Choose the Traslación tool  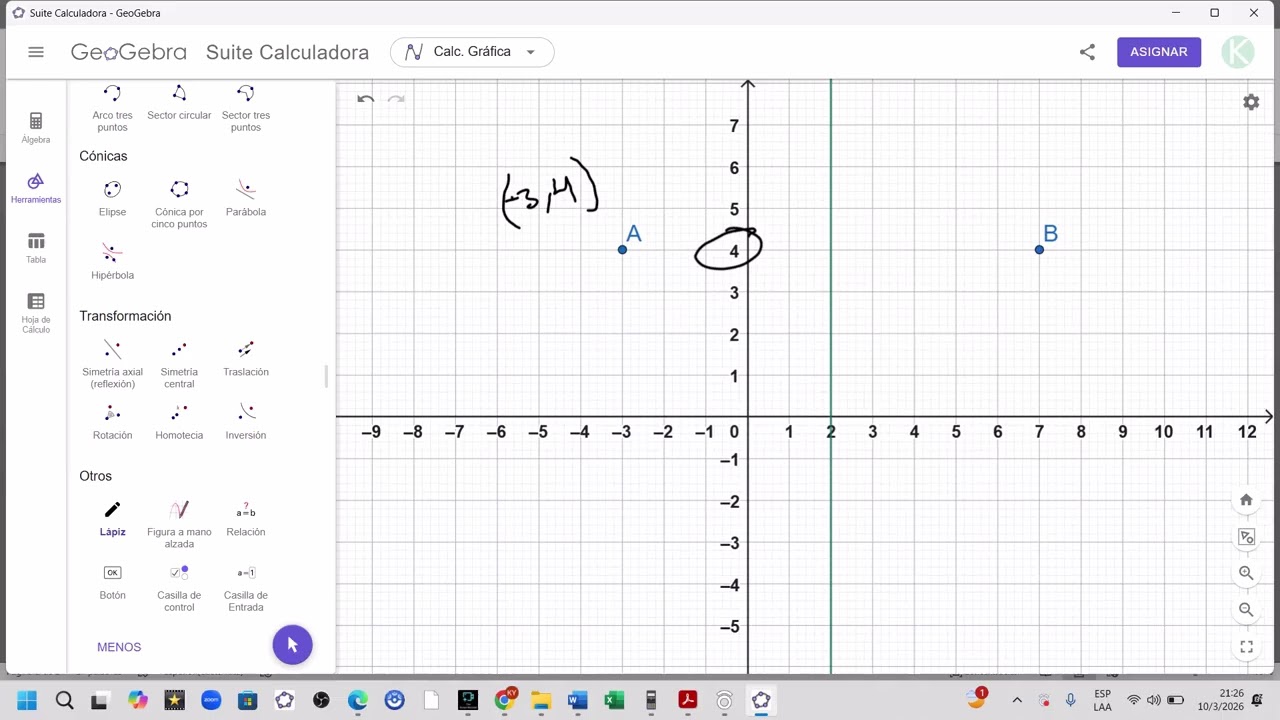pyautogui.click(x=246, y=358)
